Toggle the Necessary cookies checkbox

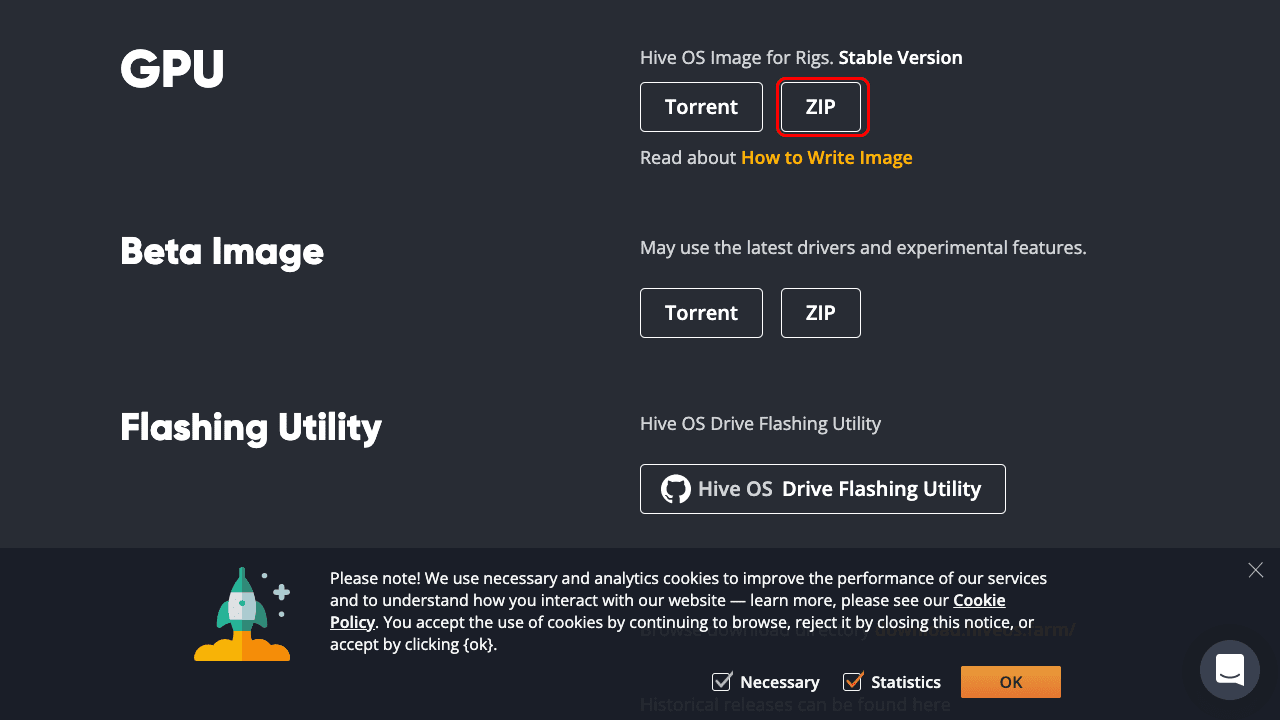point(721,682)
